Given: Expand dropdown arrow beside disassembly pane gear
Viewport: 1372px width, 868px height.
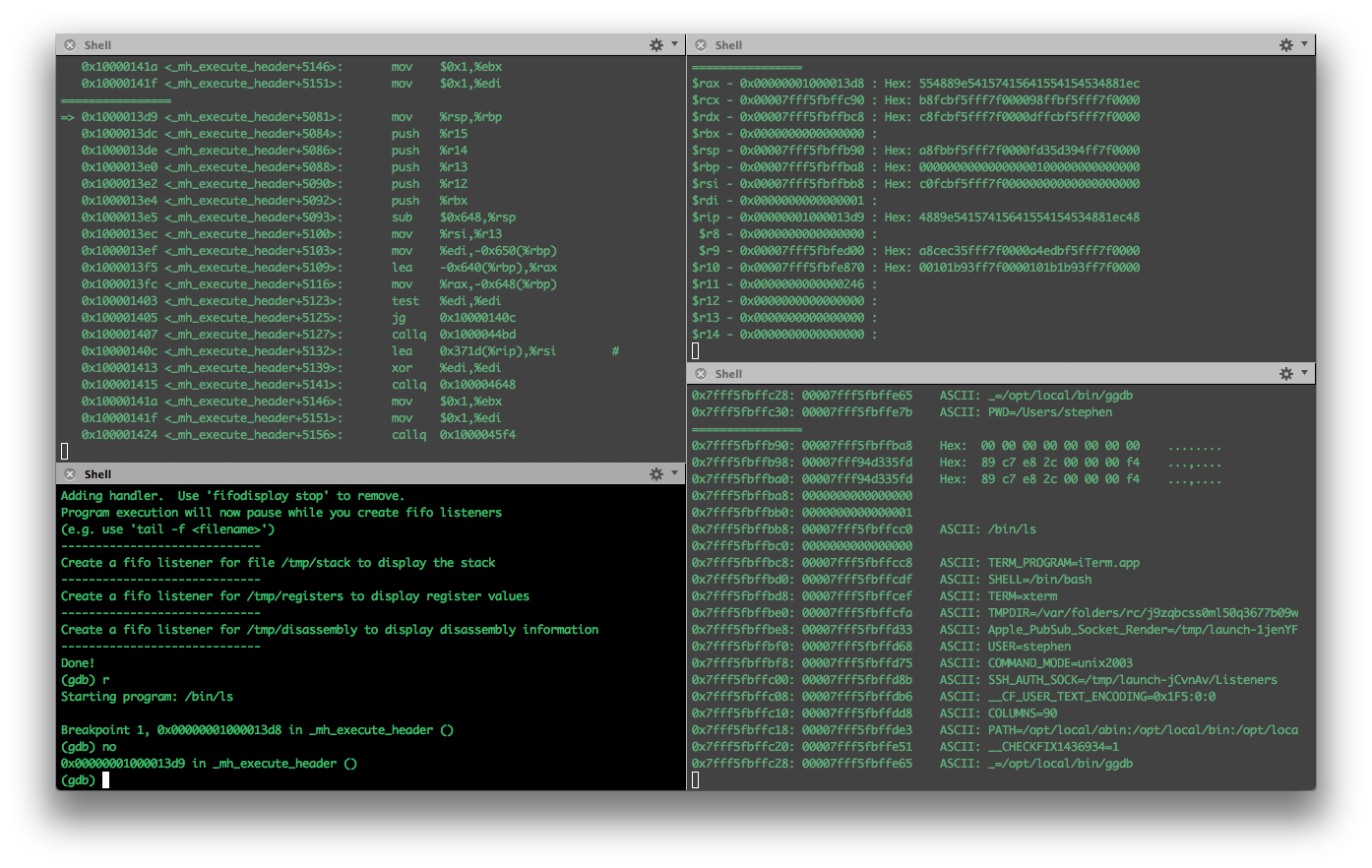Looking at the screenshot, I should coord(674,44).
